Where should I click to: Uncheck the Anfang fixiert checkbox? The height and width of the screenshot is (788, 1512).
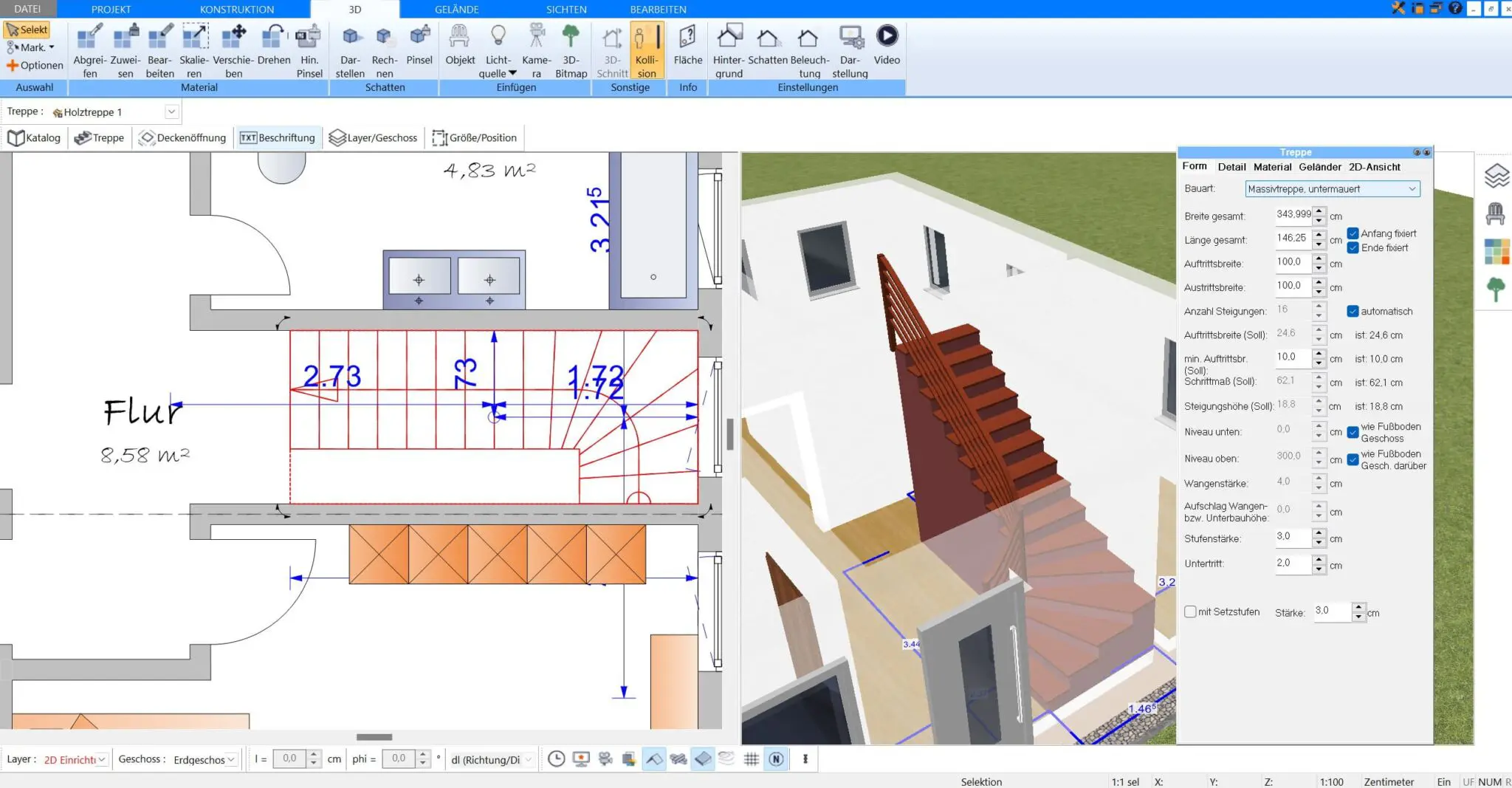1353,233
